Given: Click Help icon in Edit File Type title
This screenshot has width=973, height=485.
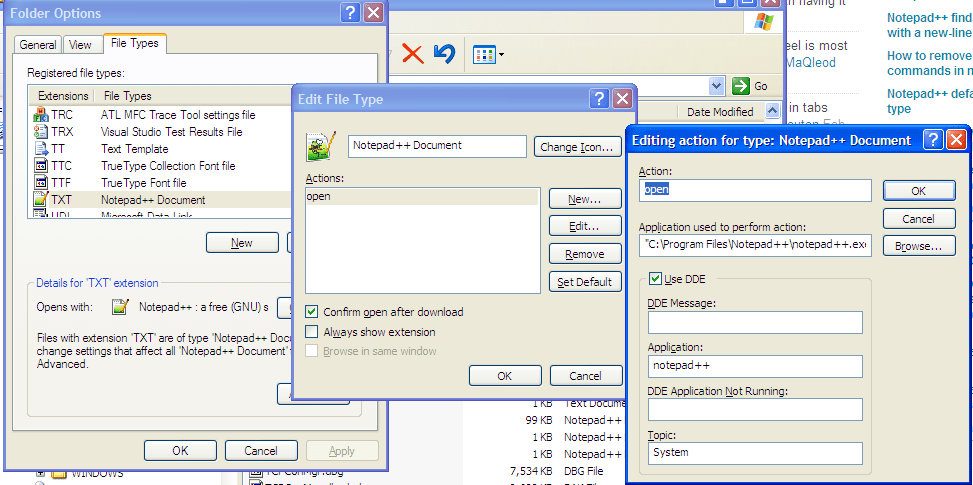Looking at the screenshot, I should click(599, 99).
